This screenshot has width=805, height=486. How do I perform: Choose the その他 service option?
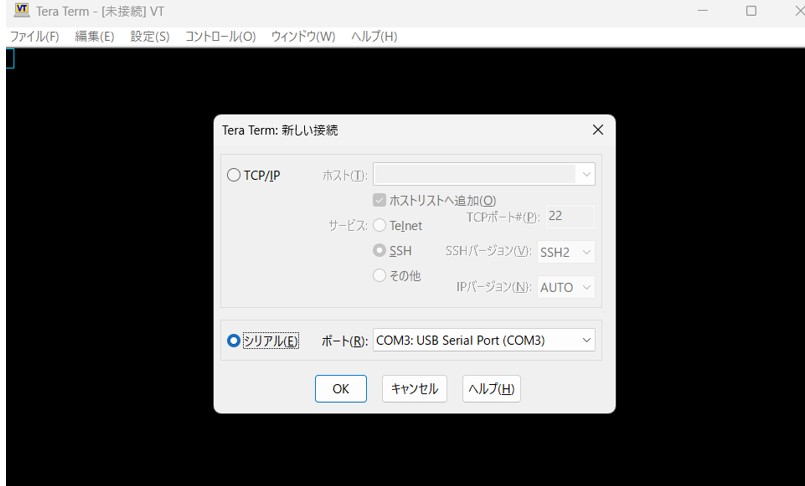379,276
